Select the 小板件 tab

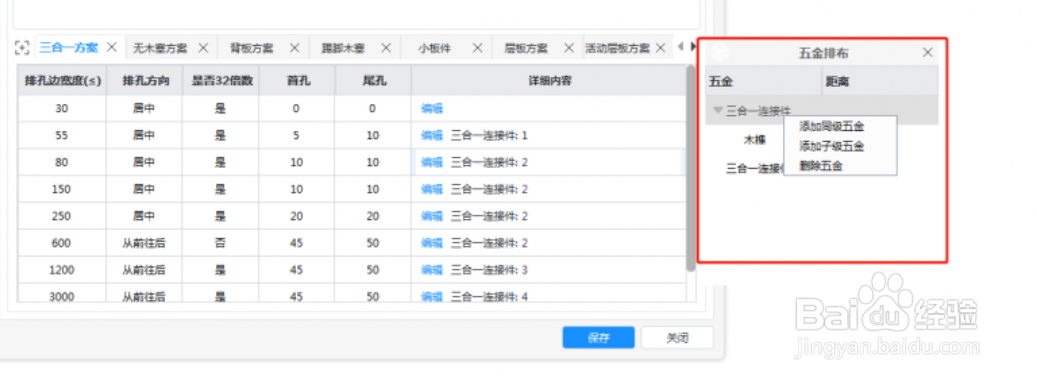click(x=435, y=48)
